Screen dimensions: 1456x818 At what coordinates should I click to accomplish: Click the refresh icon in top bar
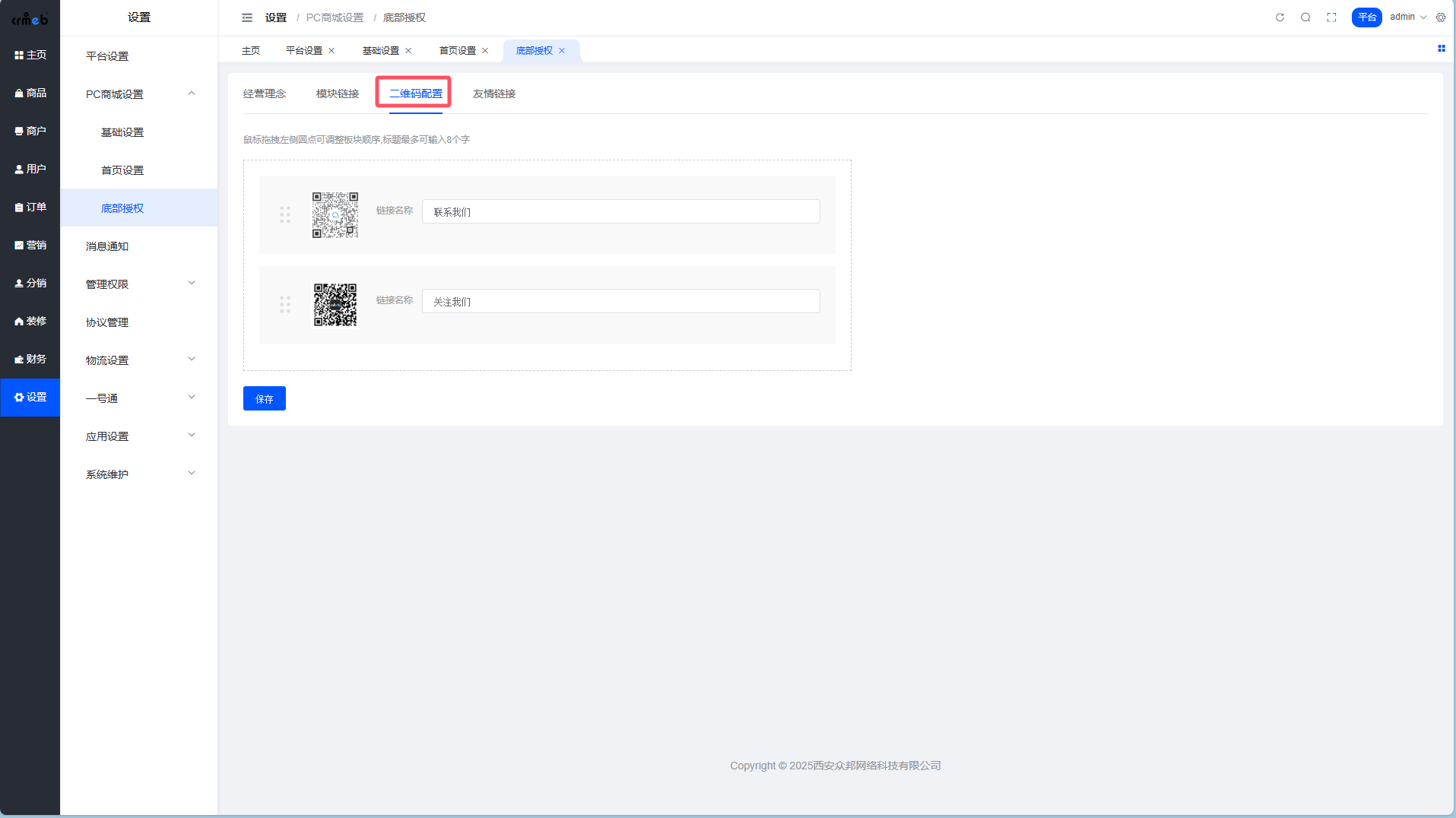1280,17
